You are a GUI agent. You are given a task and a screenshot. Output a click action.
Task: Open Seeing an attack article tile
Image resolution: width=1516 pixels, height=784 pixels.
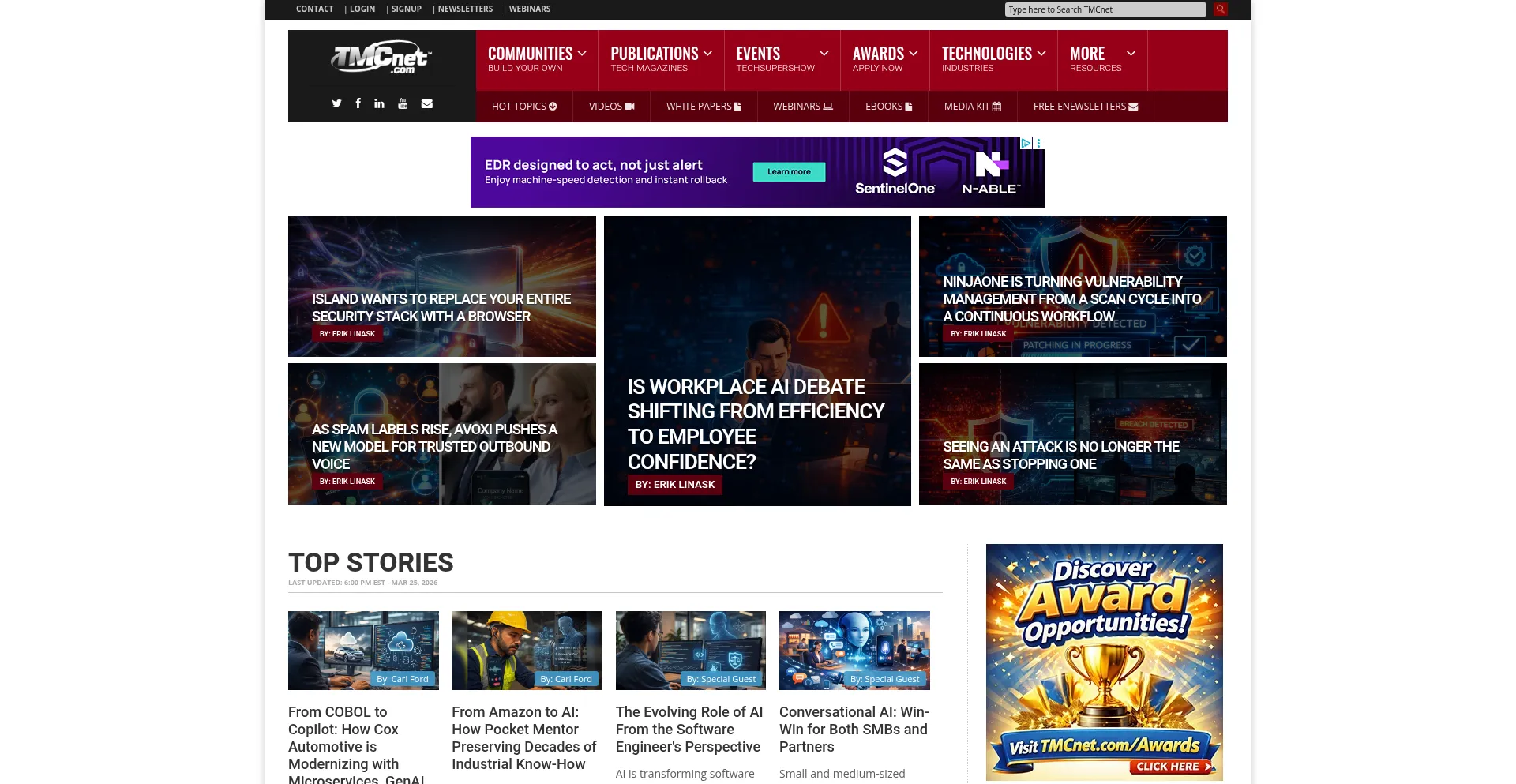tap(1073, 433)
